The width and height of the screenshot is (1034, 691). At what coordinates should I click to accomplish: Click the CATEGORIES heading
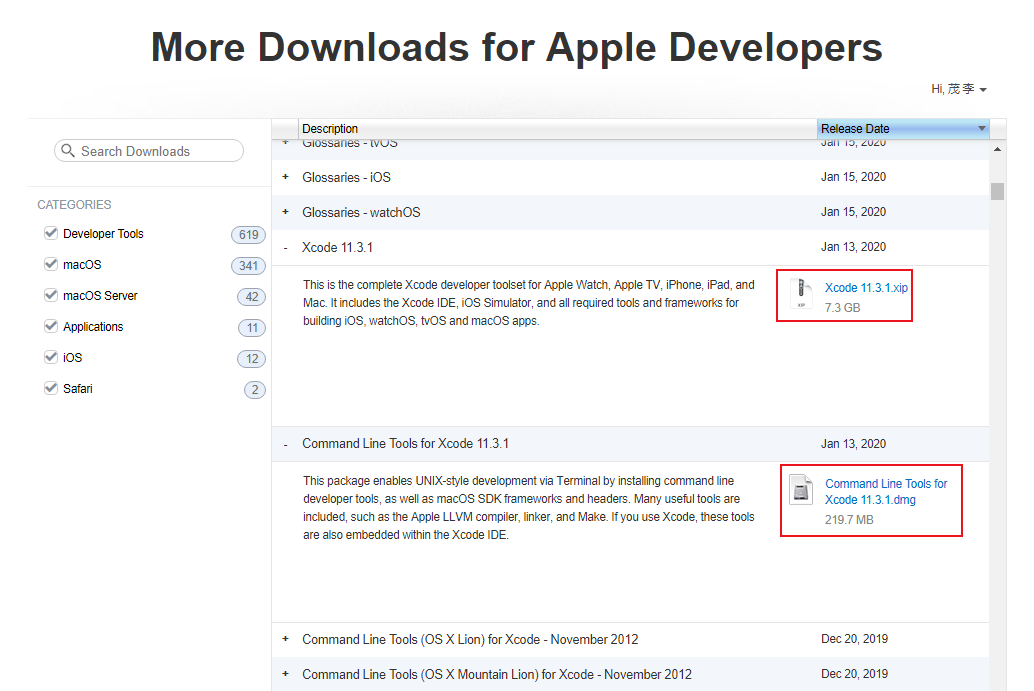click(x=74, y=204)
